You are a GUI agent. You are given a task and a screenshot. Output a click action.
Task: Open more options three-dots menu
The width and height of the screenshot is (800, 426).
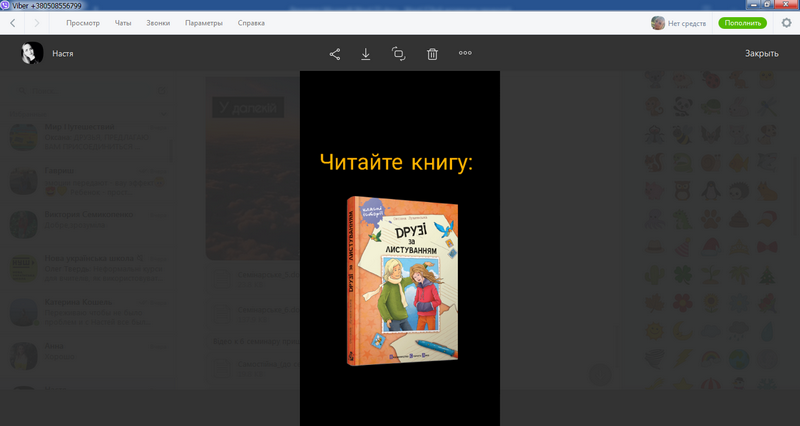point(465,54)
